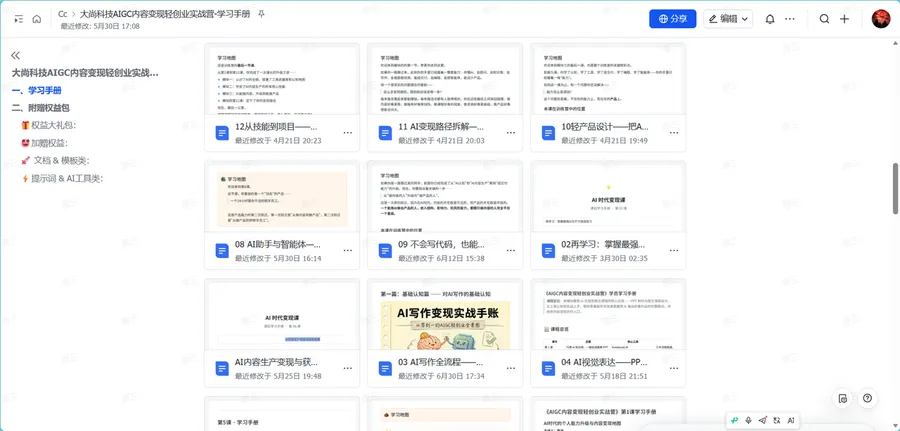The image size is (900, 431).
Task: Go to the home page icon
Action: tap(37, 19)
